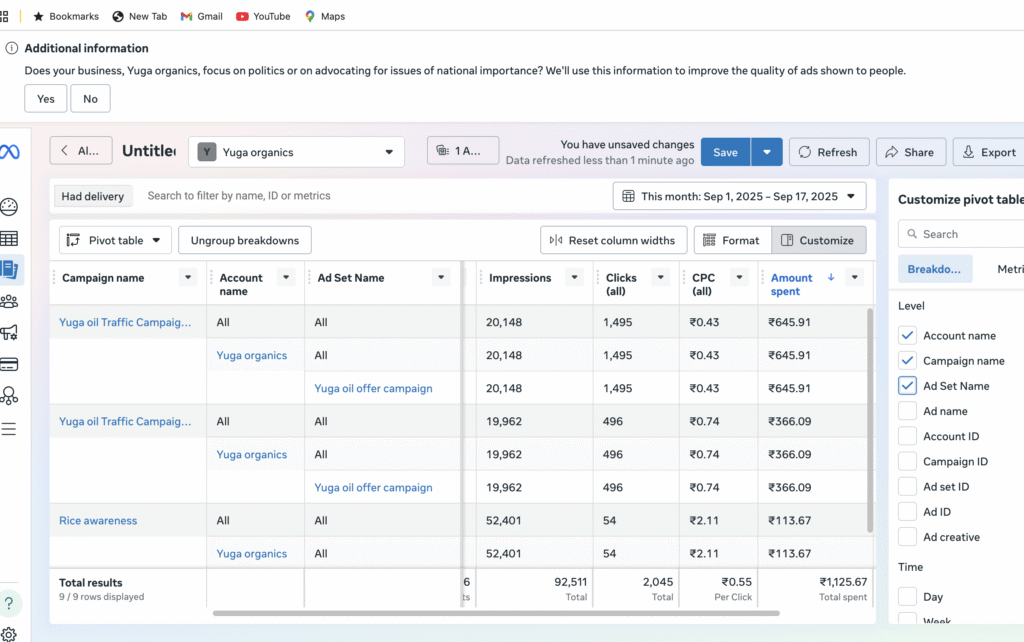
Task: Open the Pivot table layout dropdown
Action: click(114, 240)
